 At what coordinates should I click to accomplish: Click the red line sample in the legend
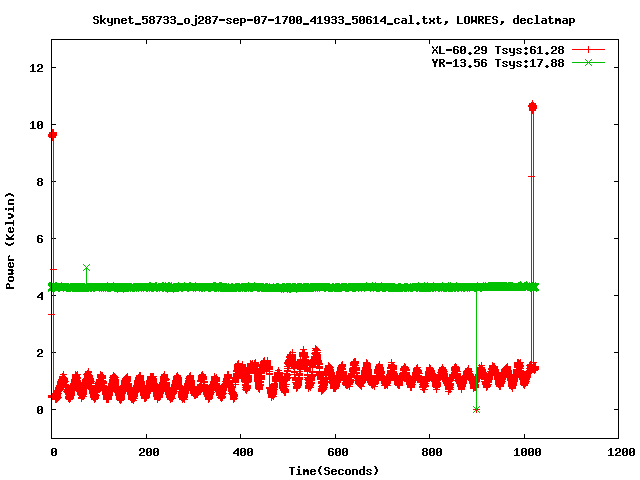click(588, 50)
